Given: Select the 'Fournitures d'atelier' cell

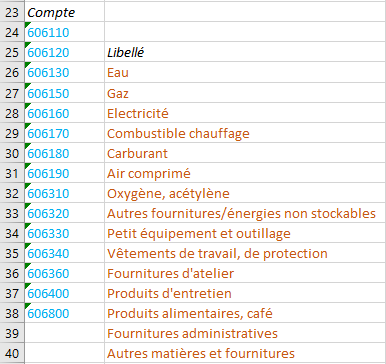Looking at the screenshot, I should click(x=245, y=273).
